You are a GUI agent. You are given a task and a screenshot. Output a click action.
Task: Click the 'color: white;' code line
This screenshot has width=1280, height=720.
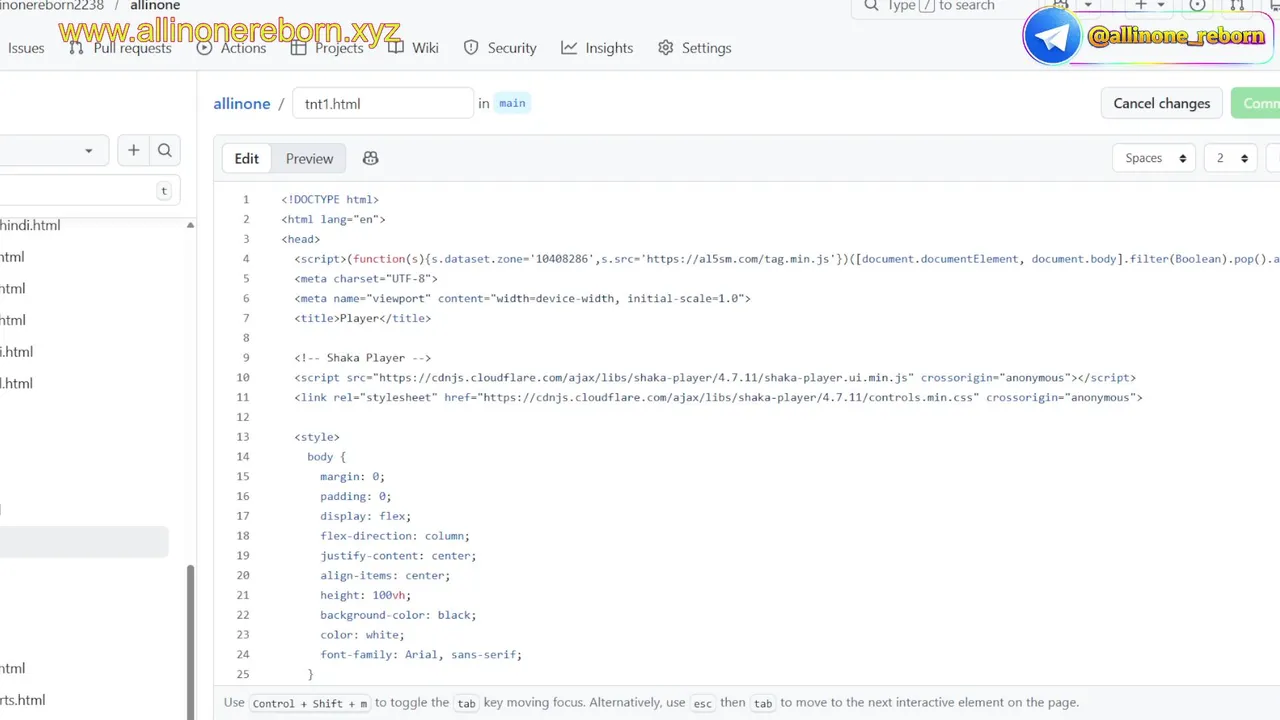[362, 635]
